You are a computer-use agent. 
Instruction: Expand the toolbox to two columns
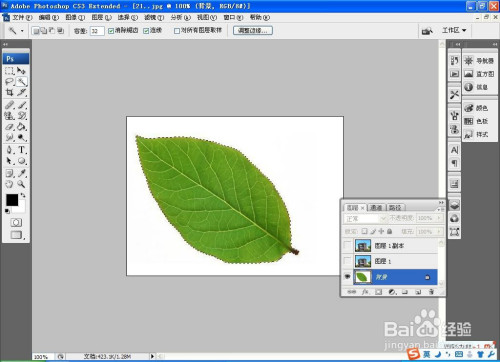click(5, 44)
